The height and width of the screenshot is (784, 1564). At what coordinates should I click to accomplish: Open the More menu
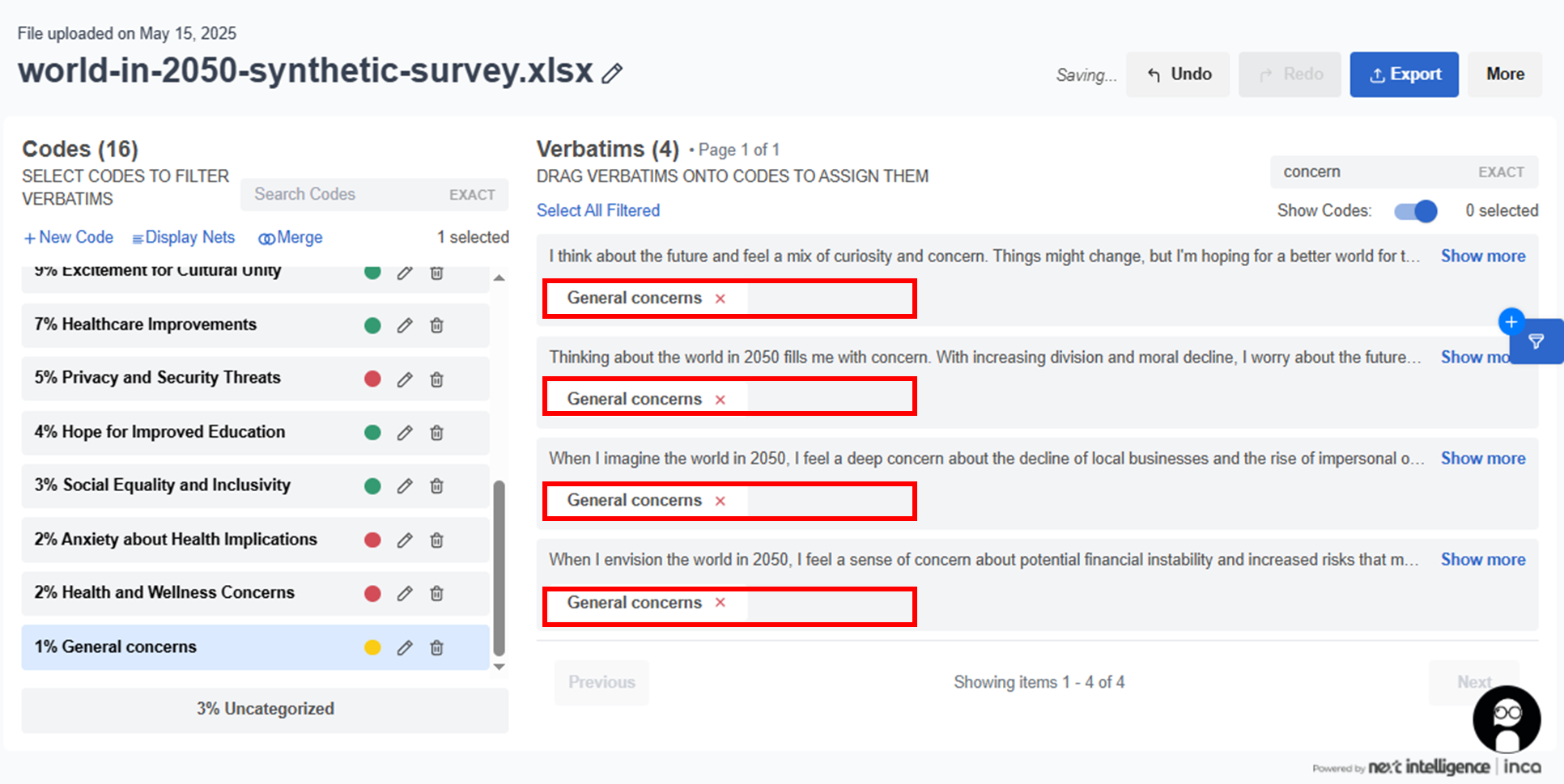pyautogui.click(x=1505, y=74)
